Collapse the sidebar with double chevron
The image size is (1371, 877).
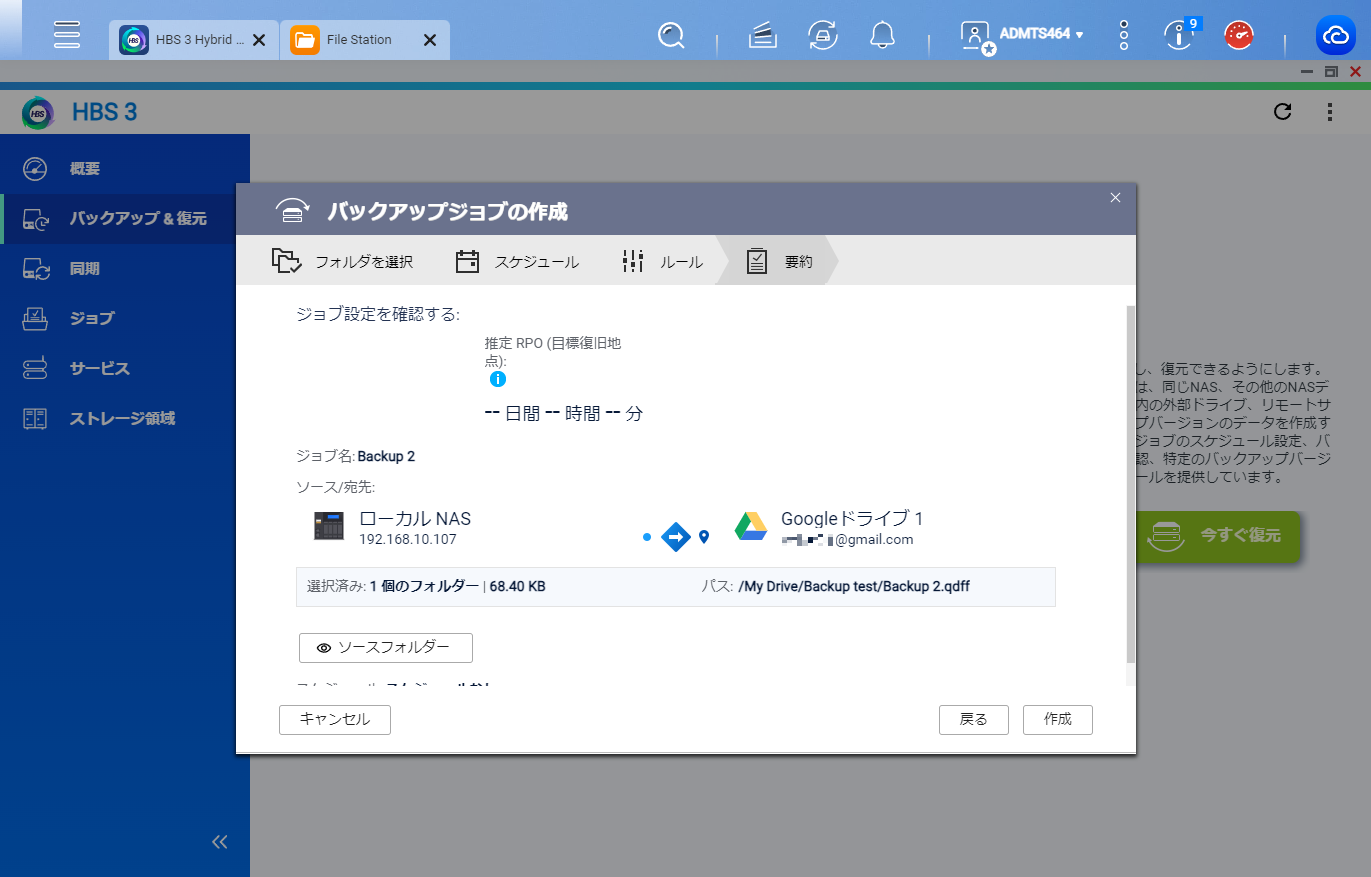coord(221,842)
